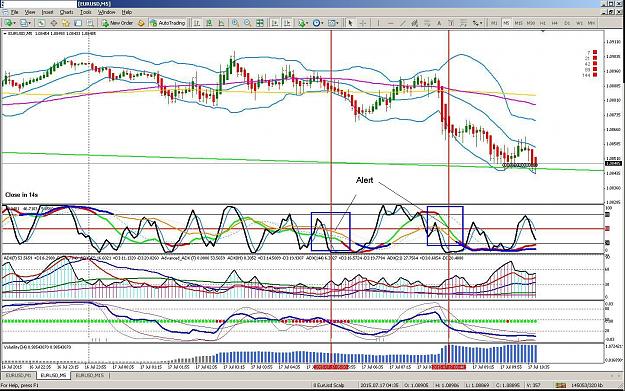Switch to D1 timeframe

[567, 23]
